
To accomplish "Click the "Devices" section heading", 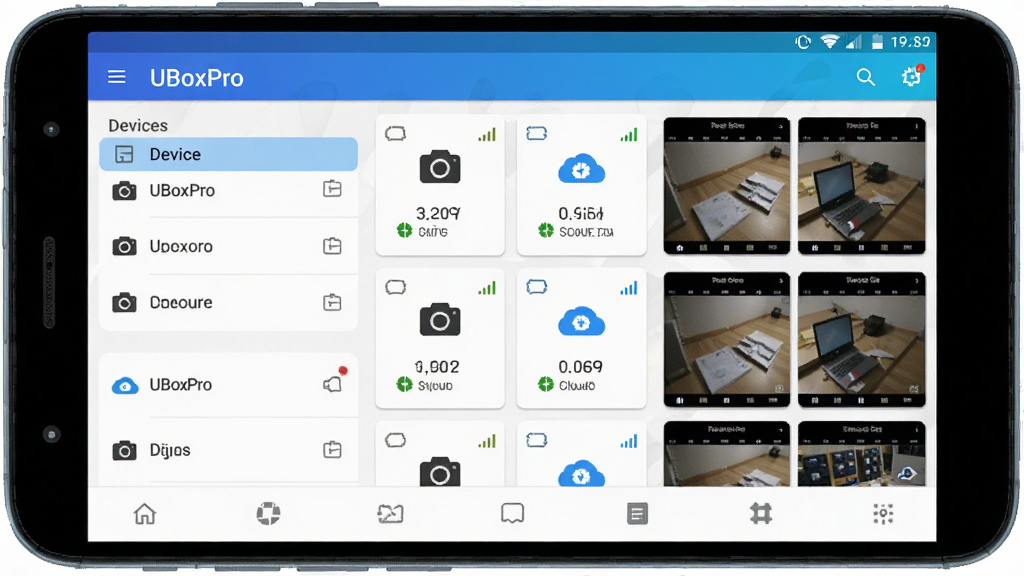I will click(138, 125).
